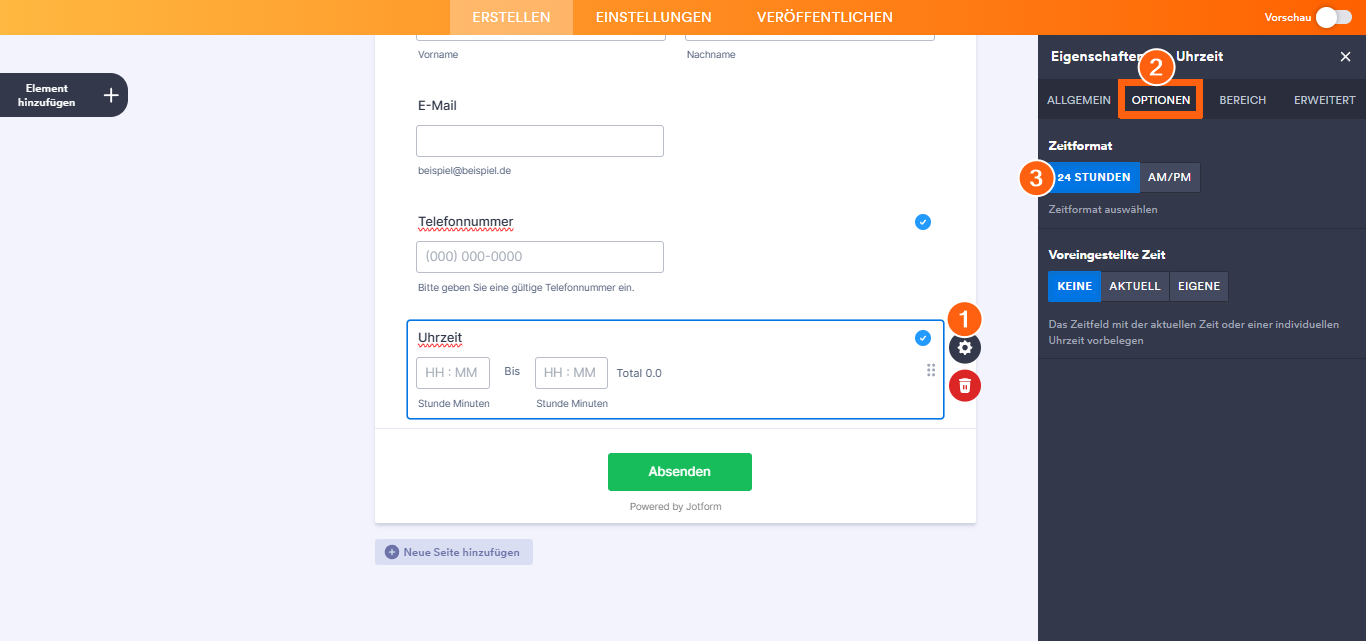1366x641 pixels.
Task: Click blue checkmark badge on Uhrzeit field
Action: click(923, 338)
